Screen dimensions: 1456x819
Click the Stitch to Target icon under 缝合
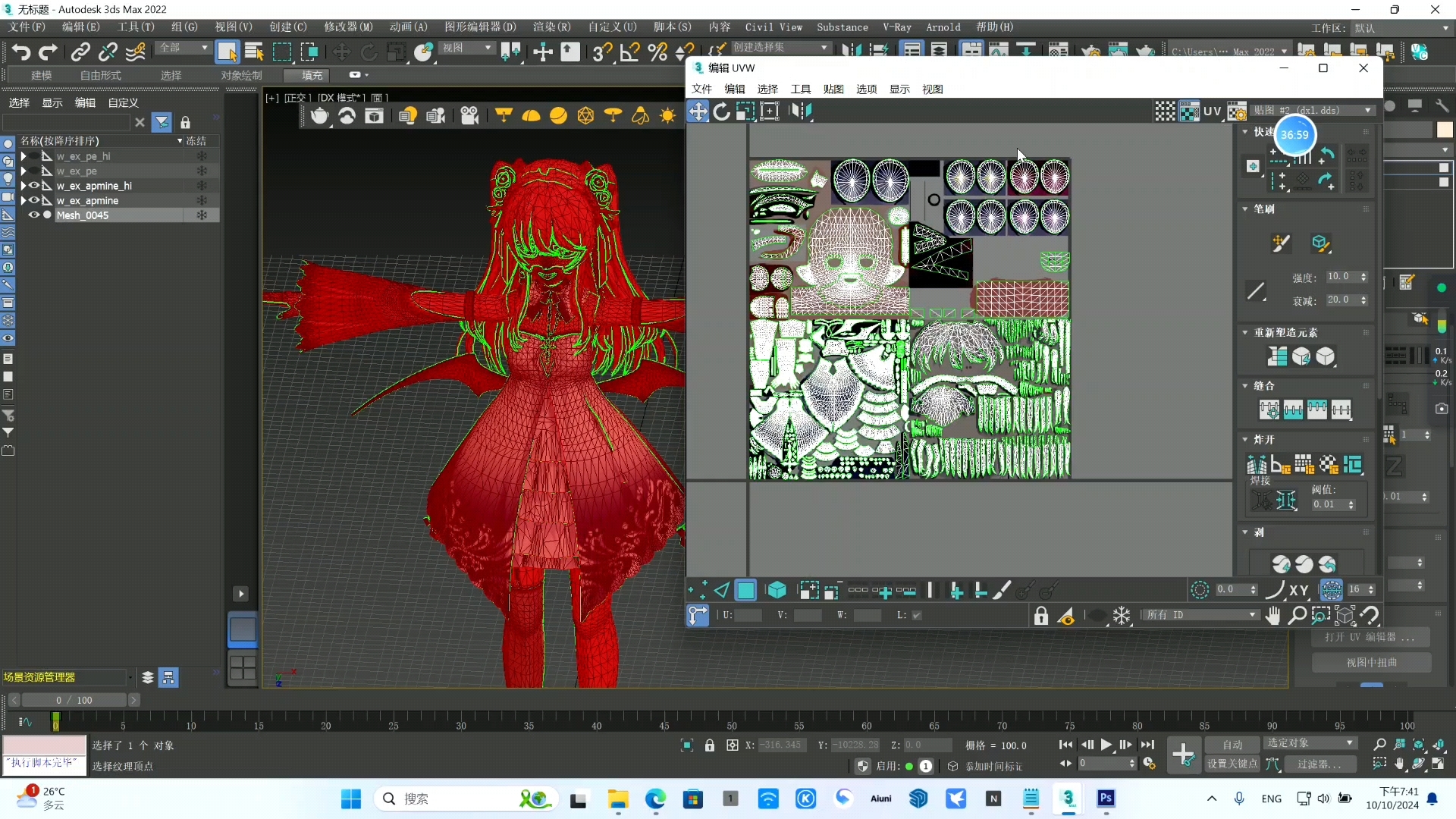click(x=1269, y=410)
